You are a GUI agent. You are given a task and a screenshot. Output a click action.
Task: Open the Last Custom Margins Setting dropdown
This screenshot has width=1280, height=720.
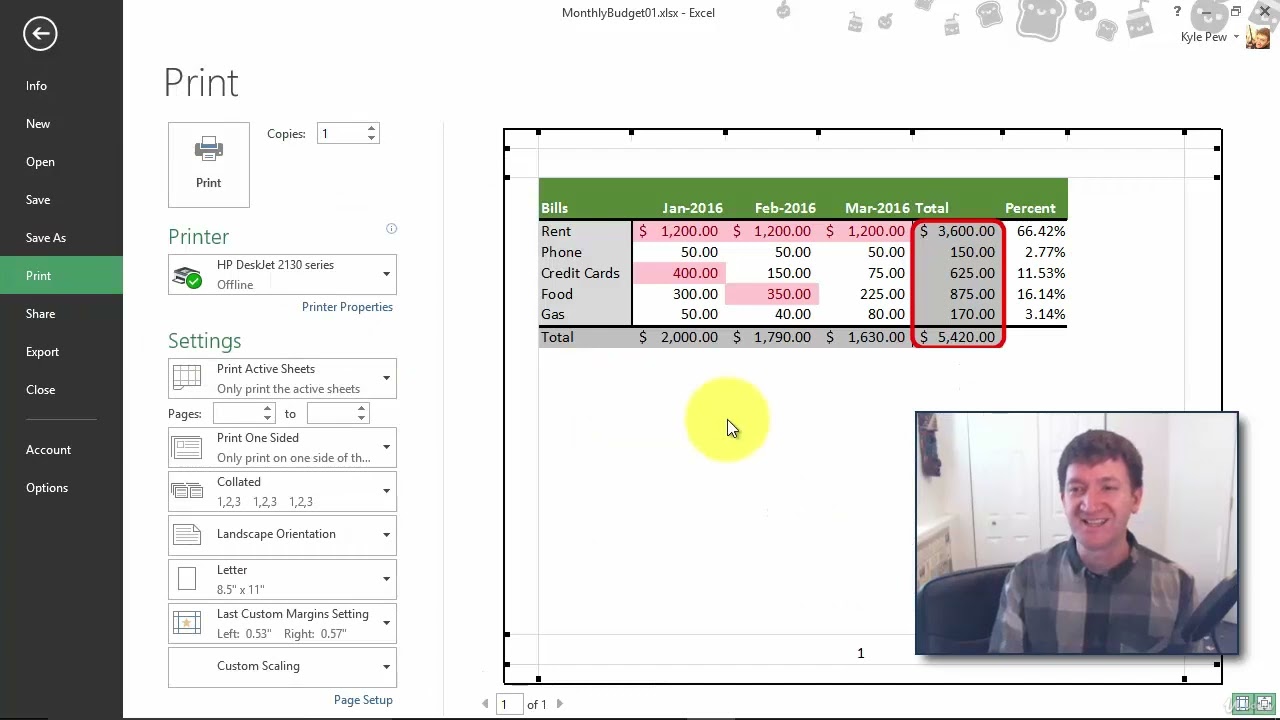point(386,623)
